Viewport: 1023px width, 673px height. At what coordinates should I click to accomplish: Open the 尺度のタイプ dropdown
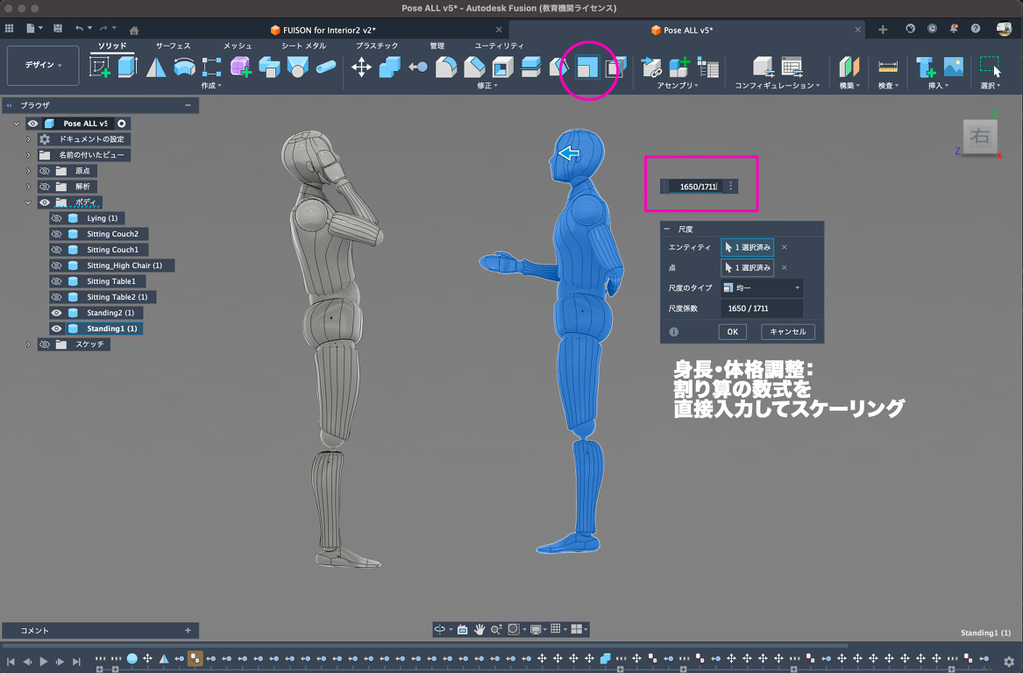[x=761, y=288]
